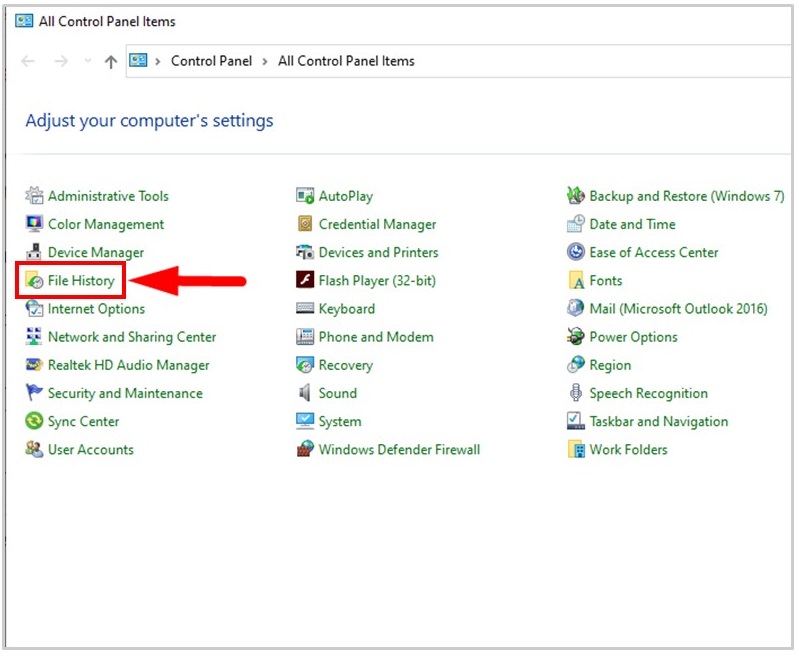
Task: Open the Taskbar and Navigation link
Action: [658, 422]
